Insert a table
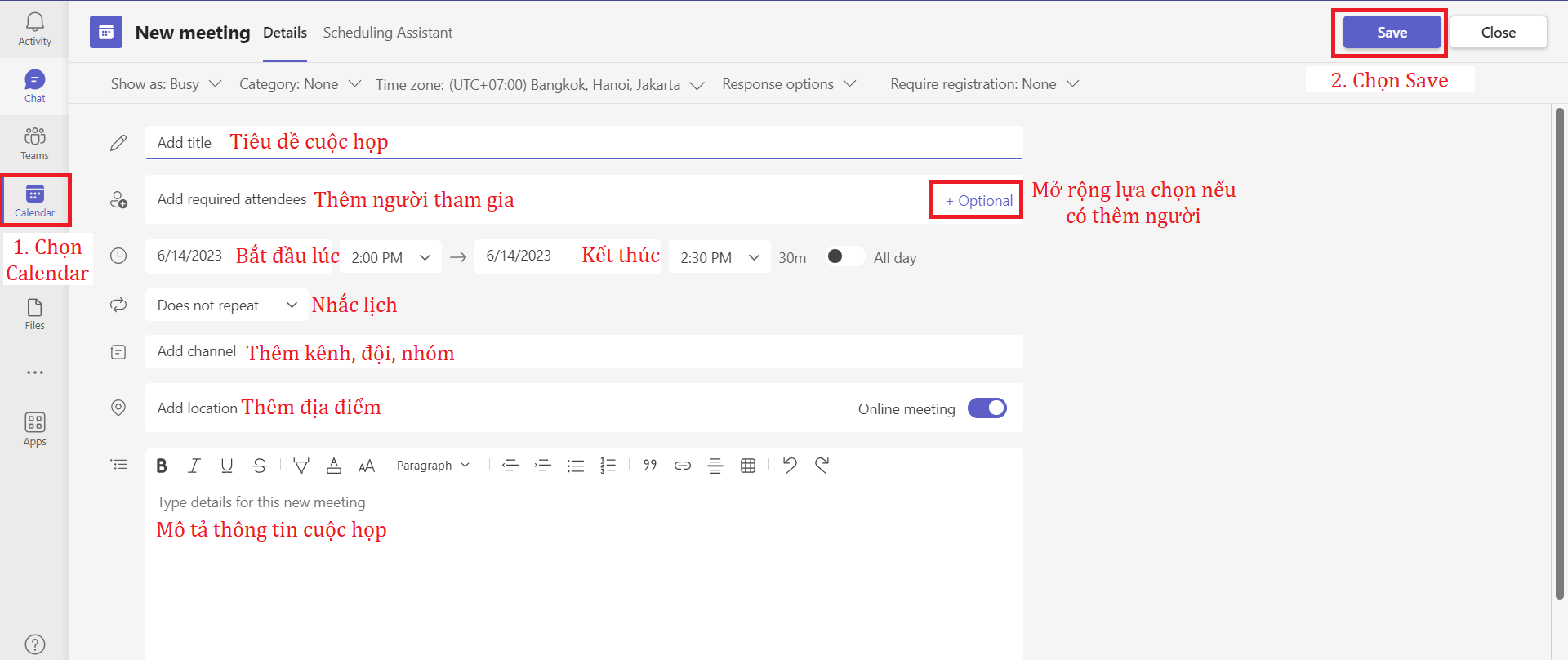This screenshot has width=1568, height=660. point(748,466)
